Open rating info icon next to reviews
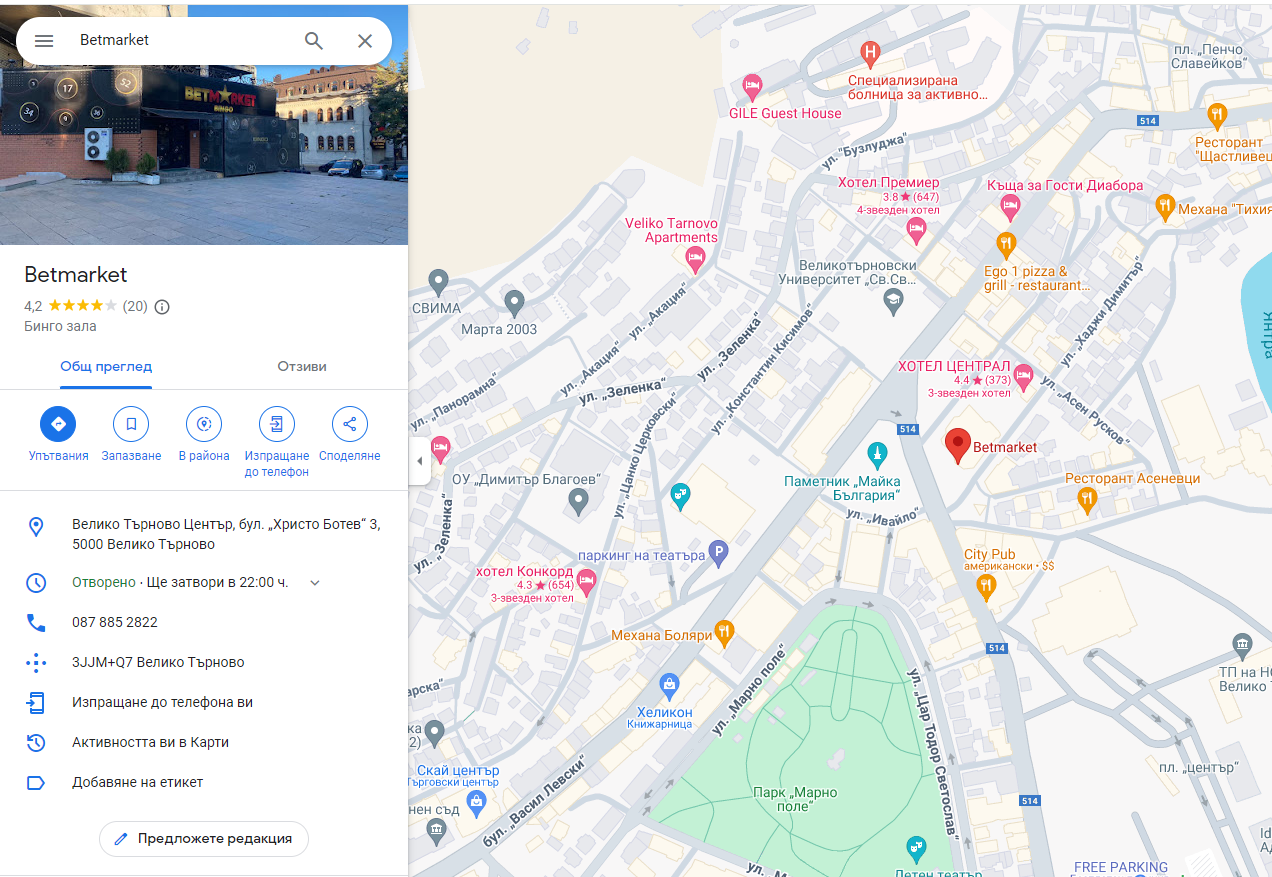 coord(162,307)
